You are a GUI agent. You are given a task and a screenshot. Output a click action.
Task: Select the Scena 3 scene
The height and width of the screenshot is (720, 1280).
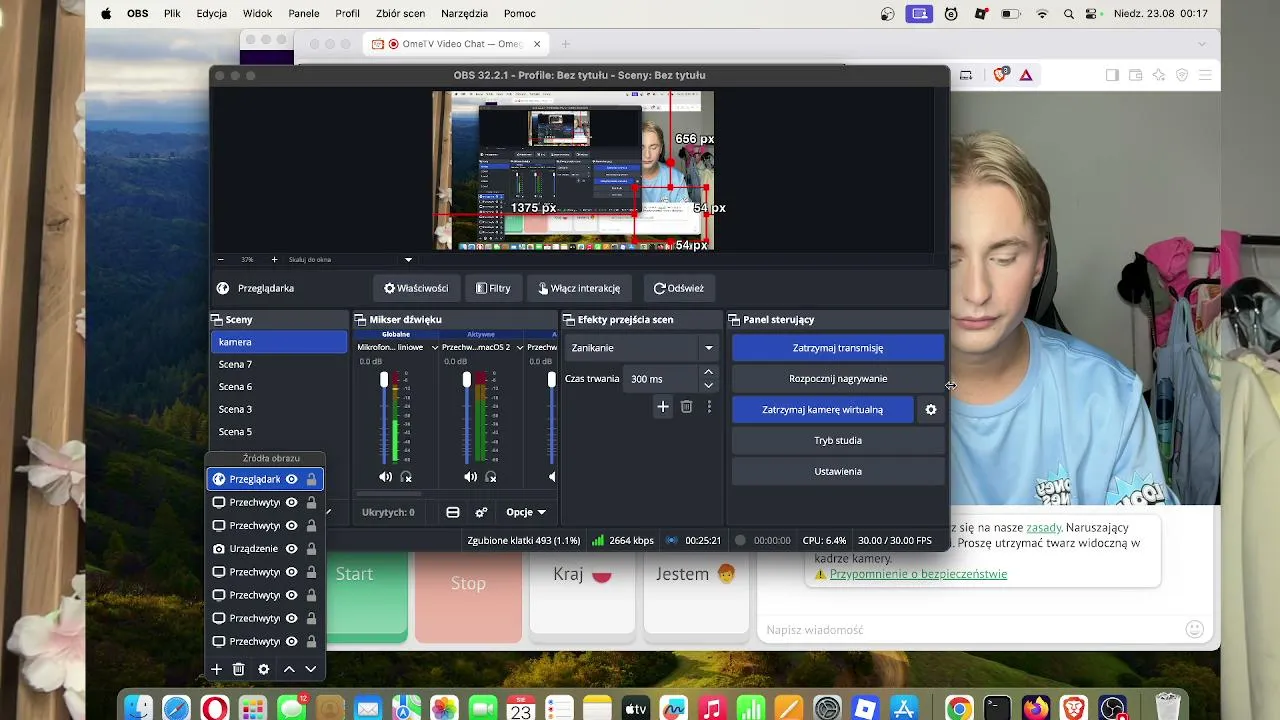pyautogui.click(x=279, y=409)
